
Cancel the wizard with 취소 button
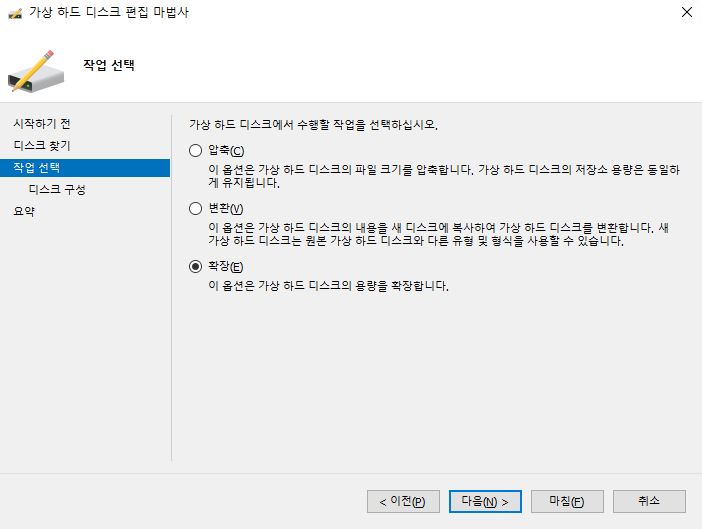649,501
